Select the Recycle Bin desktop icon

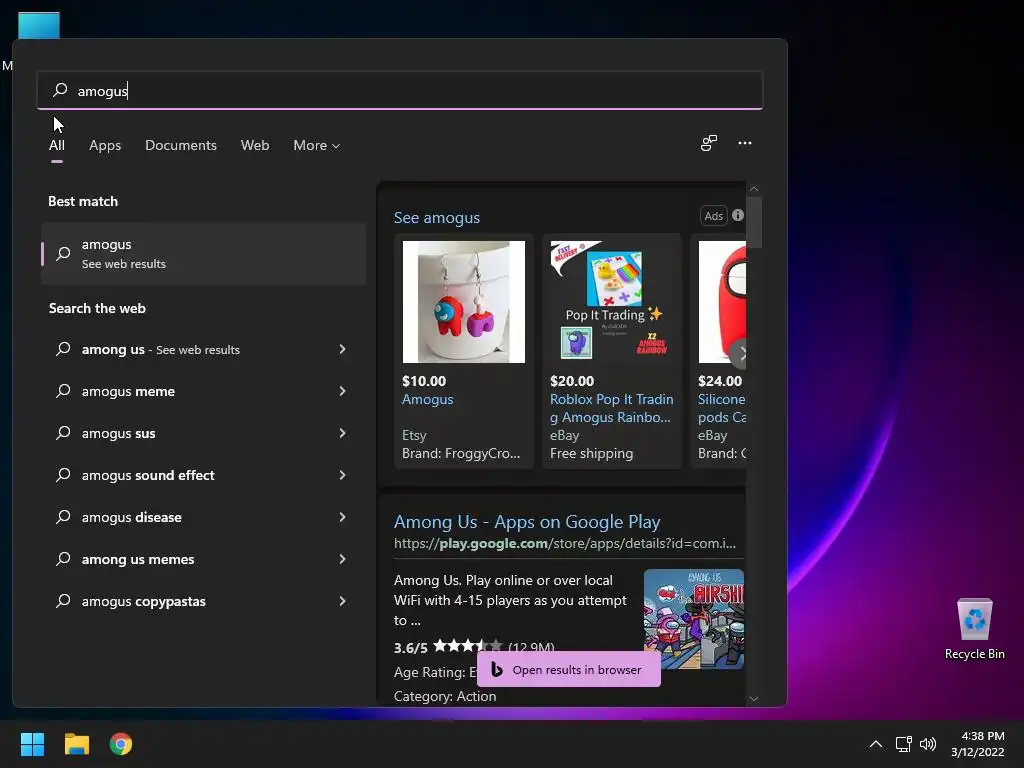click(x=974, y=628)
